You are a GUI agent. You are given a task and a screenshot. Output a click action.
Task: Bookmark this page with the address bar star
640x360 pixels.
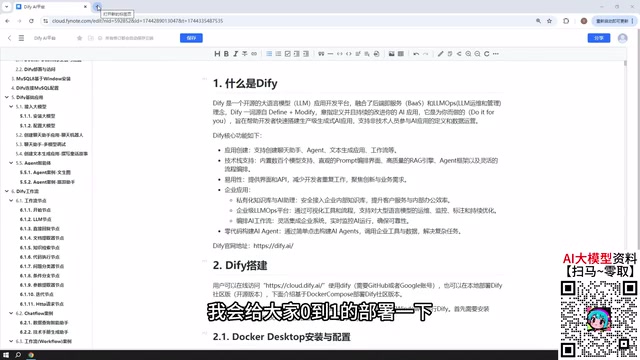549,21
